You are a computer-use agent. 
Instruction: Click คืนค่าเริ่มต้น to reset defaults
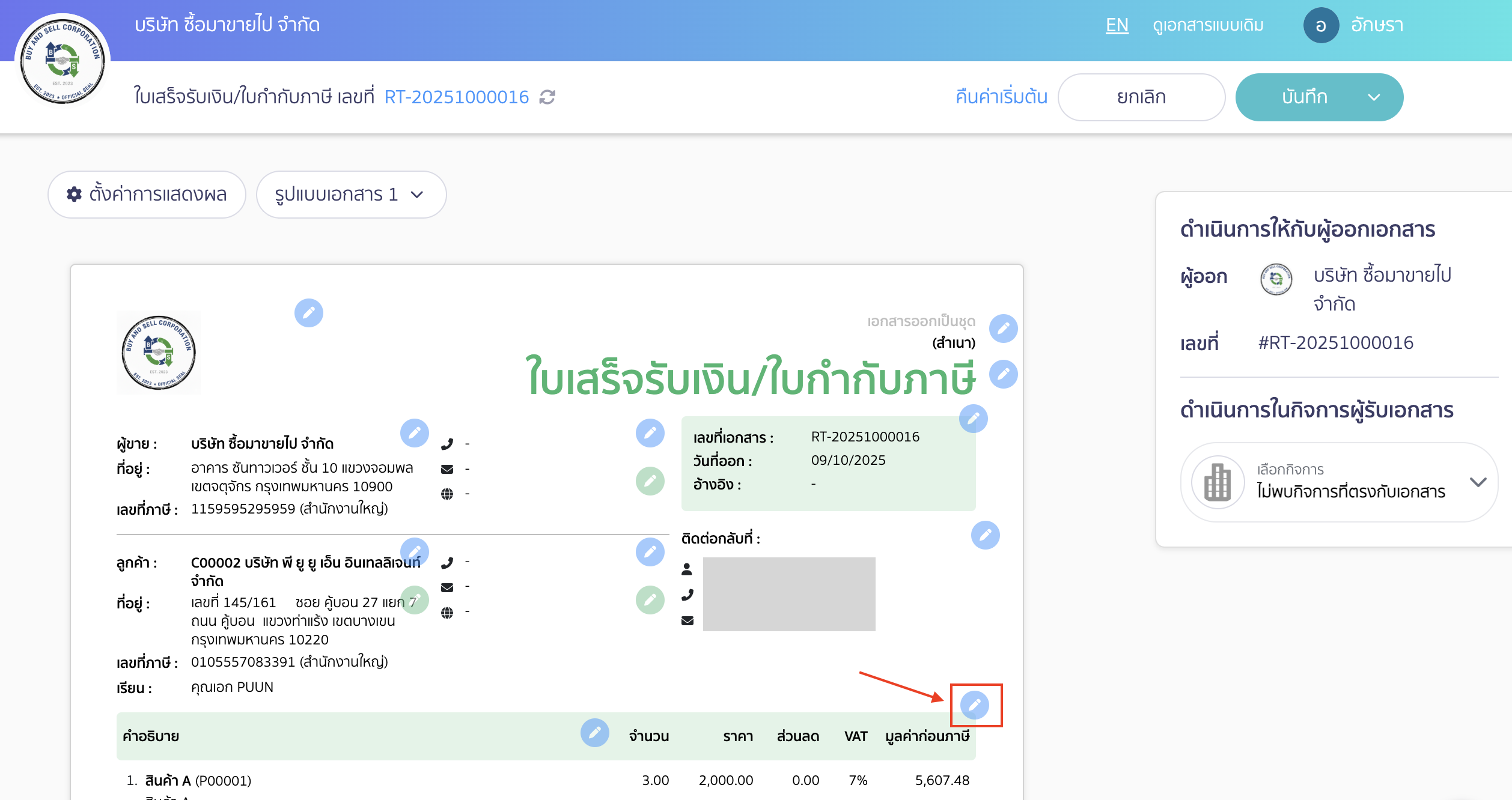[x=1000, y=96]
